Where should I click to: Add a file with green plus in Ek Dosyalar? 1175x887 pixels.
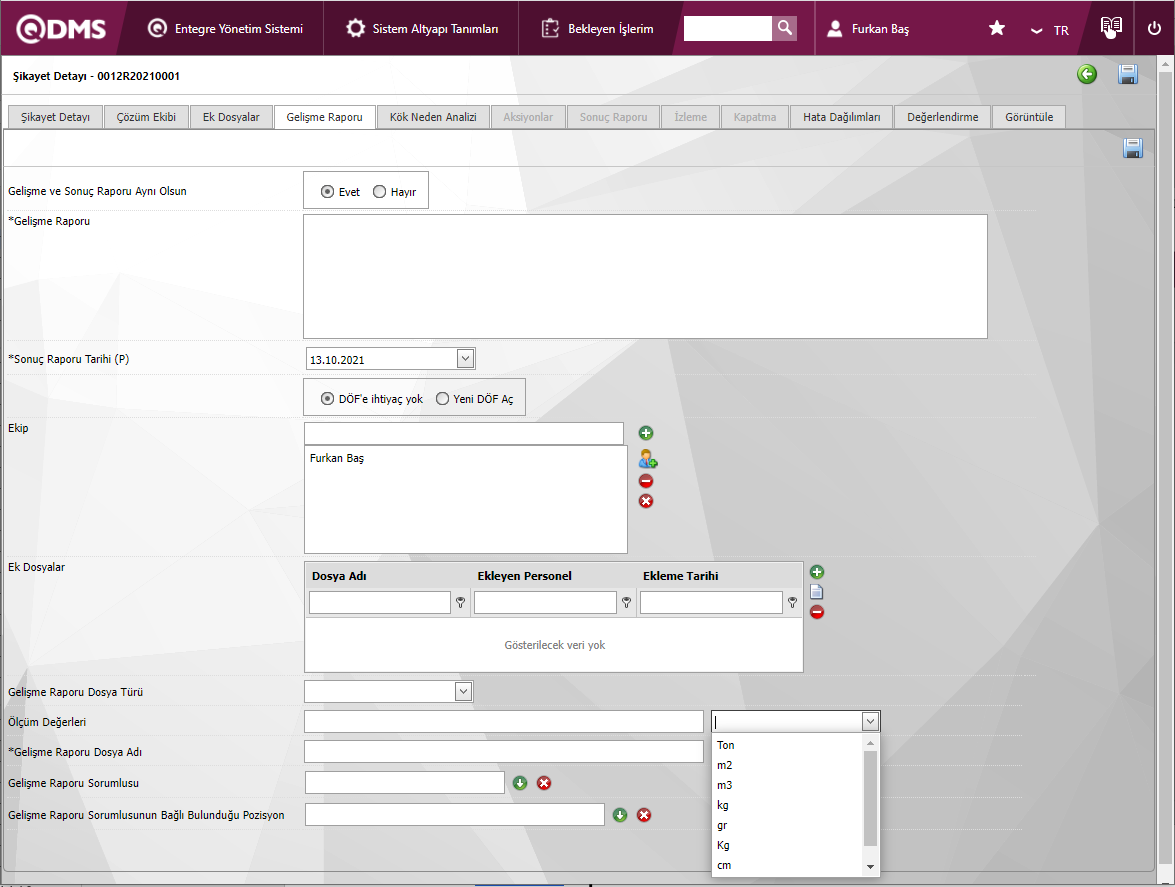pos(817,572)
